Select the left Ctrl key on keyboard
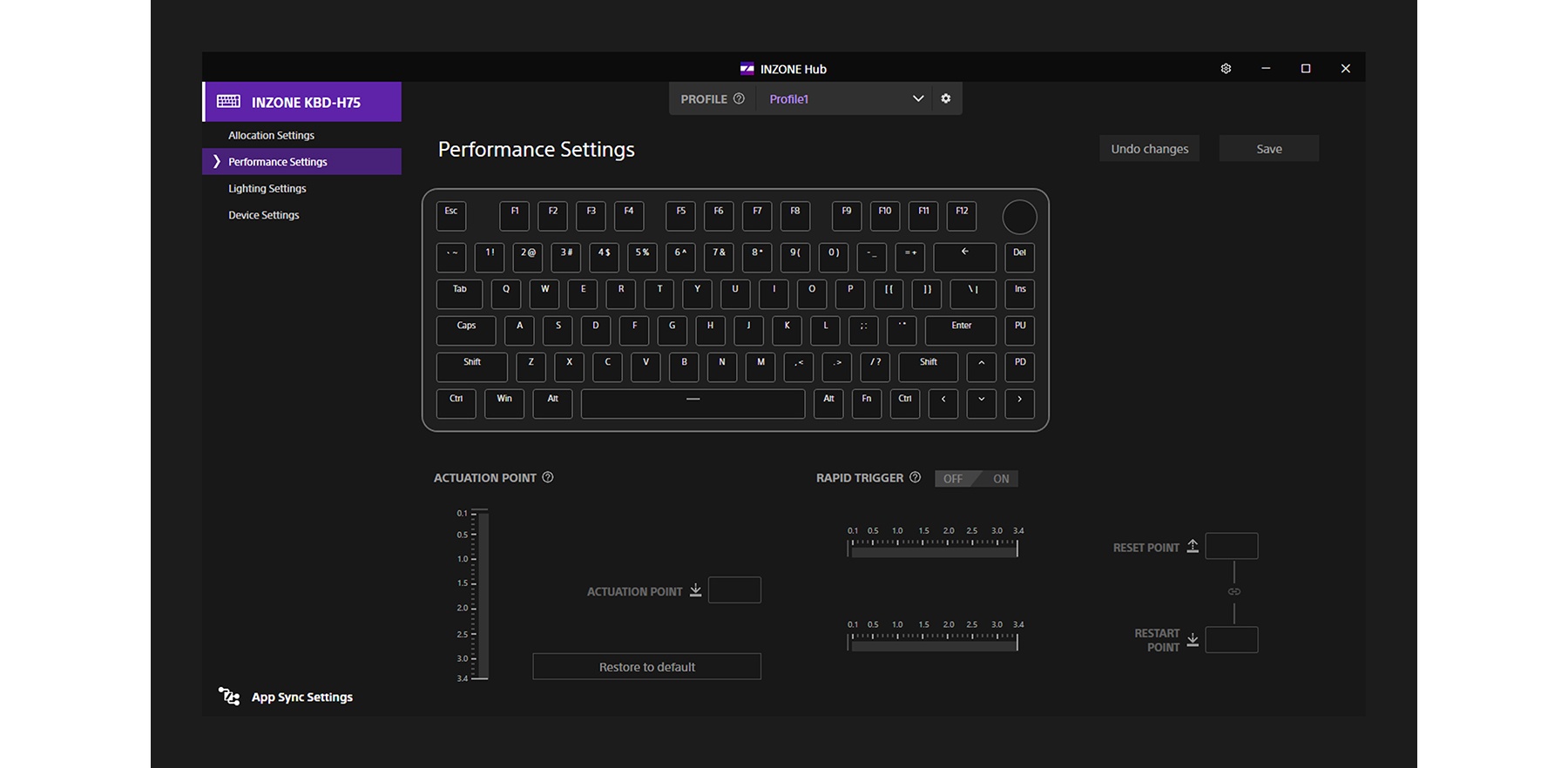1568x768 pixels. (456, 404)
